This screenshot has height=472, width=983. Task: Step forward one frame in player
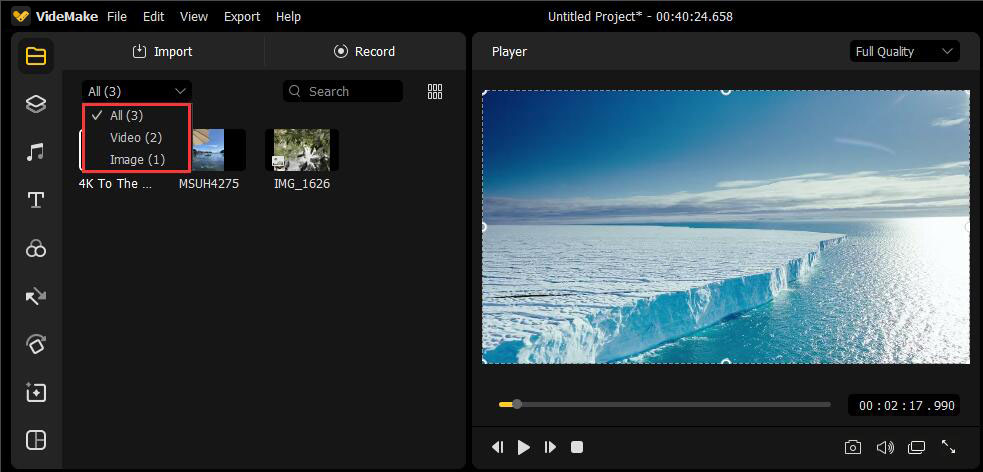click(550, 447)
